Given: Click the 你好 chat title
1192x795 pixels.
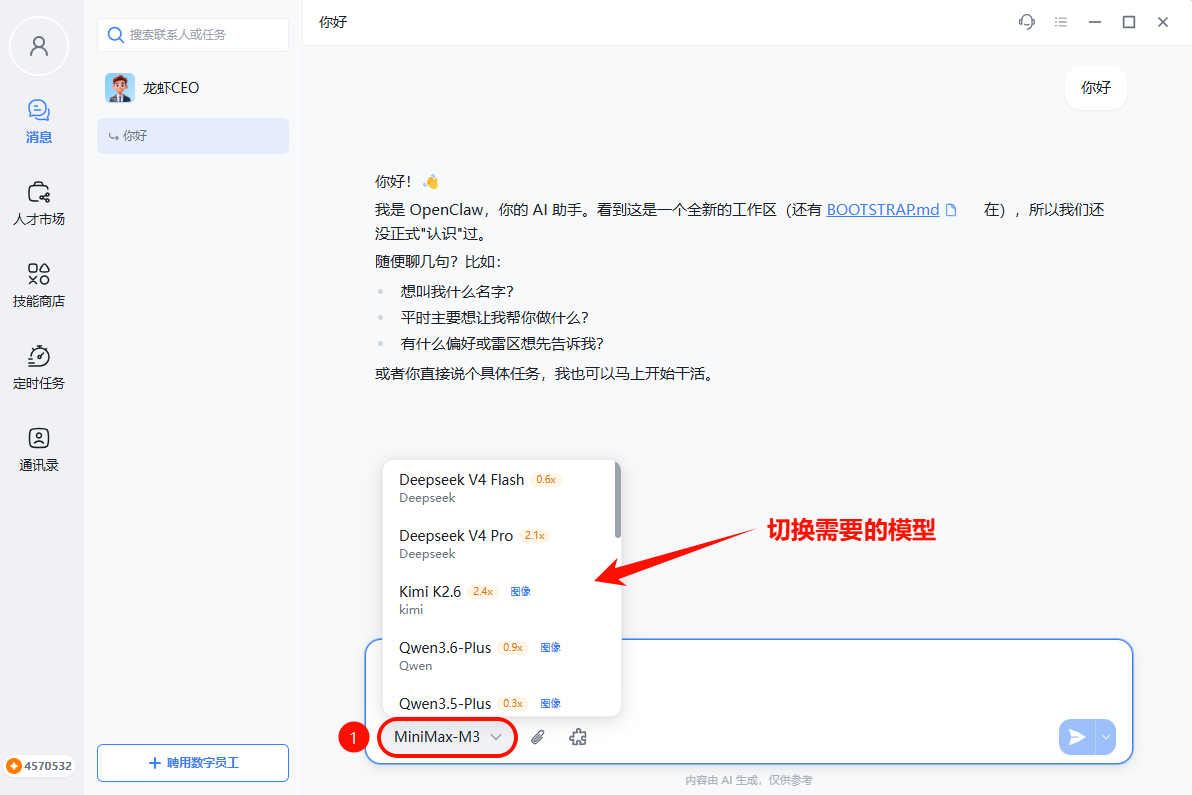Looking at the screenshot, I should tap(333, 22).
